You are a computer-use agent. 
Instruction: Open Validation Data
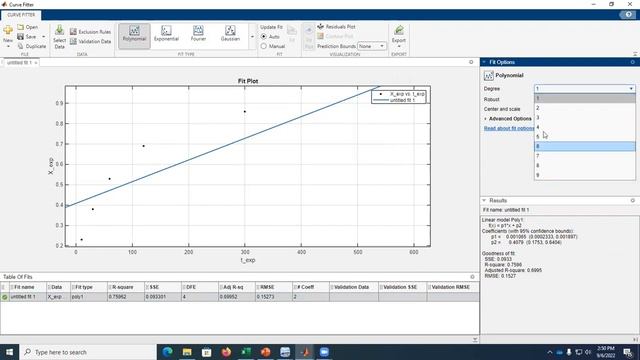[x=90, y=41]
